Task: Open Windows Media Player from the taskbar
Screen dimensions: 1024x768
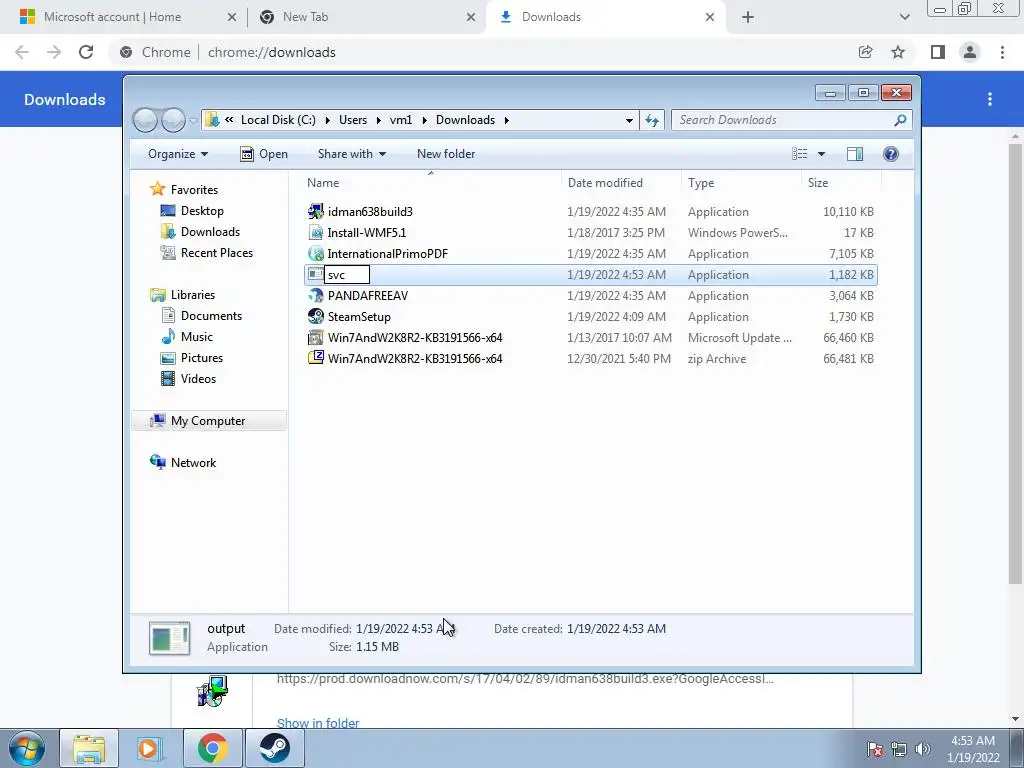Action: point(148,748)
